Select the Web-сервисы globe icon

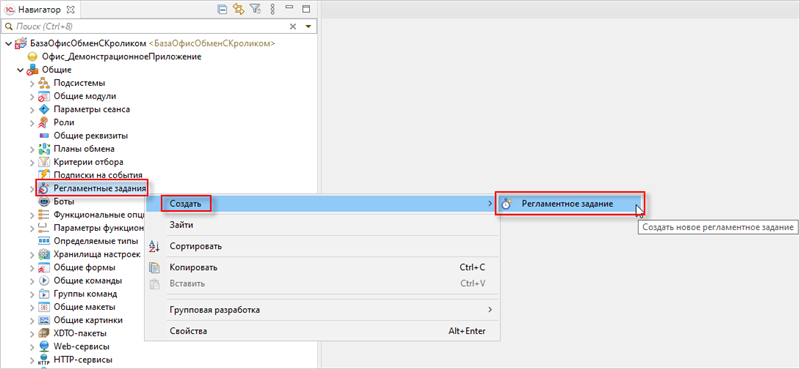click(44, 347)
